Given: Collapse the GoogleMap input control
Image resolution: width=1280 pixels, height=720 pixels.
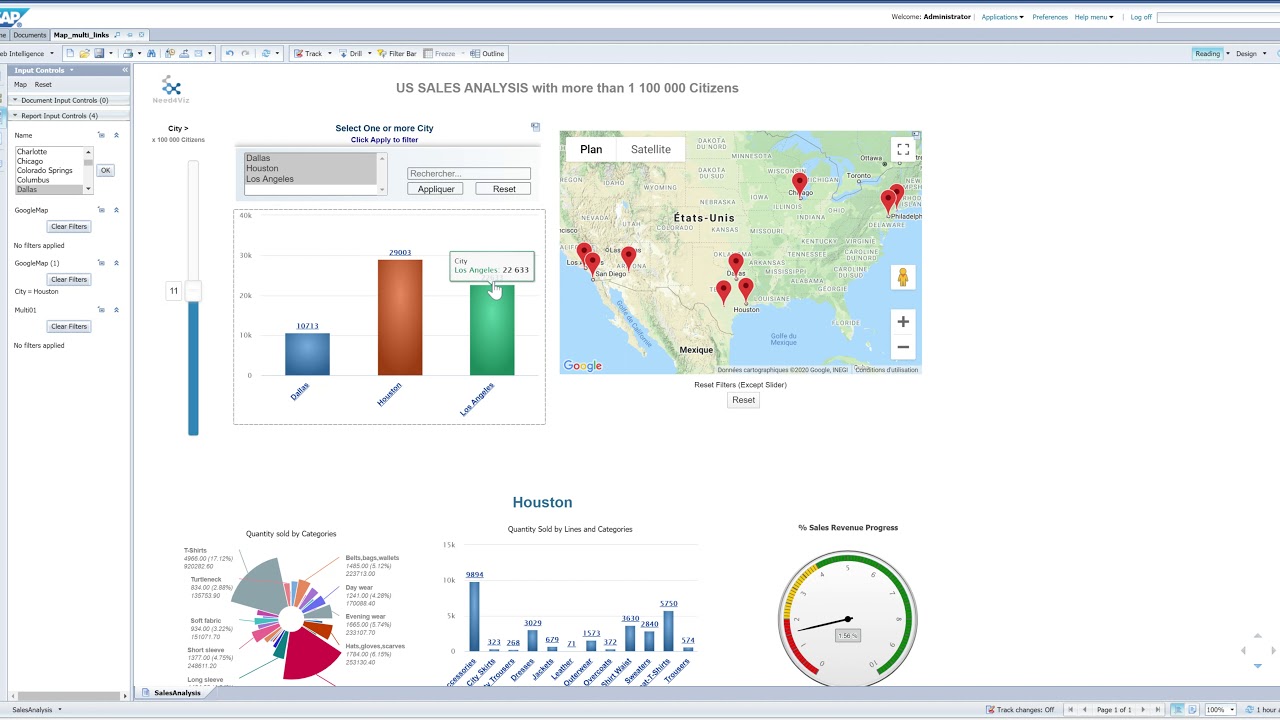Looking at the screenshot, I should 116,210.
